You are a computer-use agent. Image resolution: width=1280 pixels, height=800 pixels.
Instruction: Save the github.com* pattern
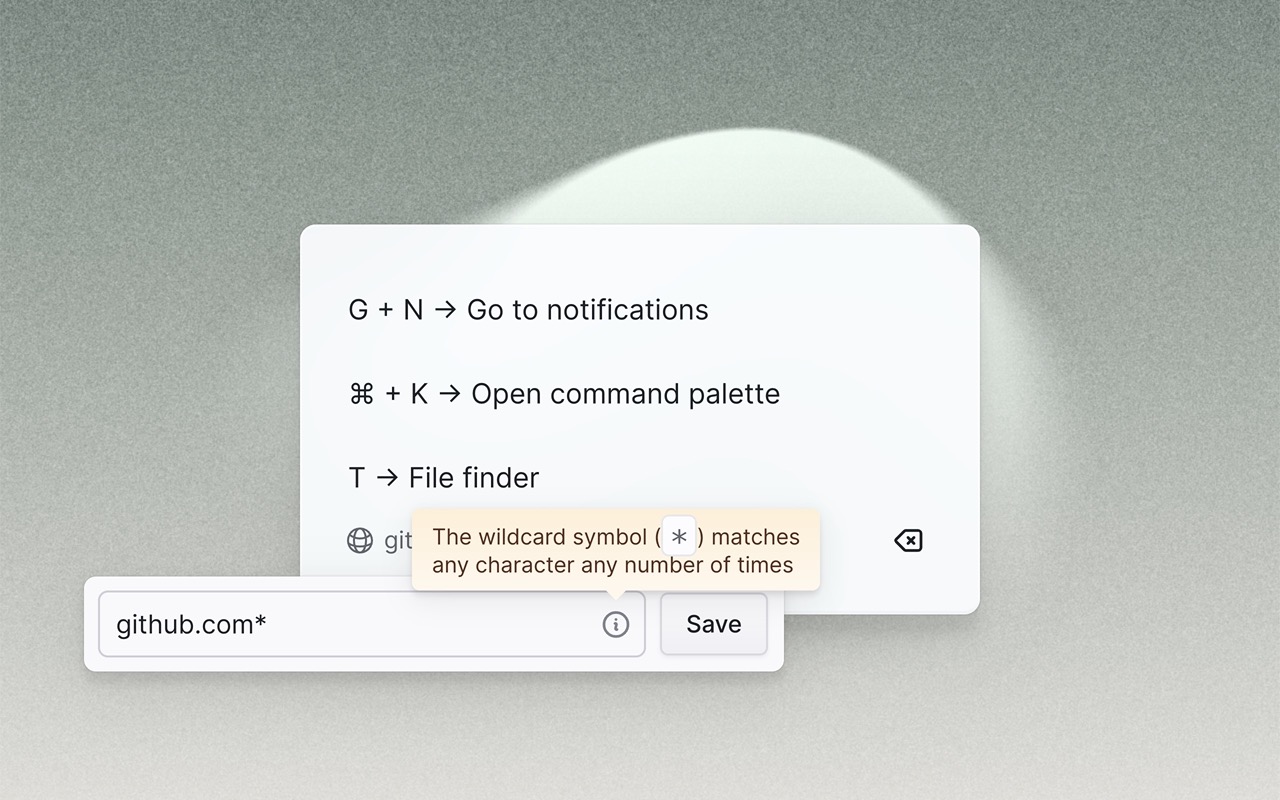(714, 624)
